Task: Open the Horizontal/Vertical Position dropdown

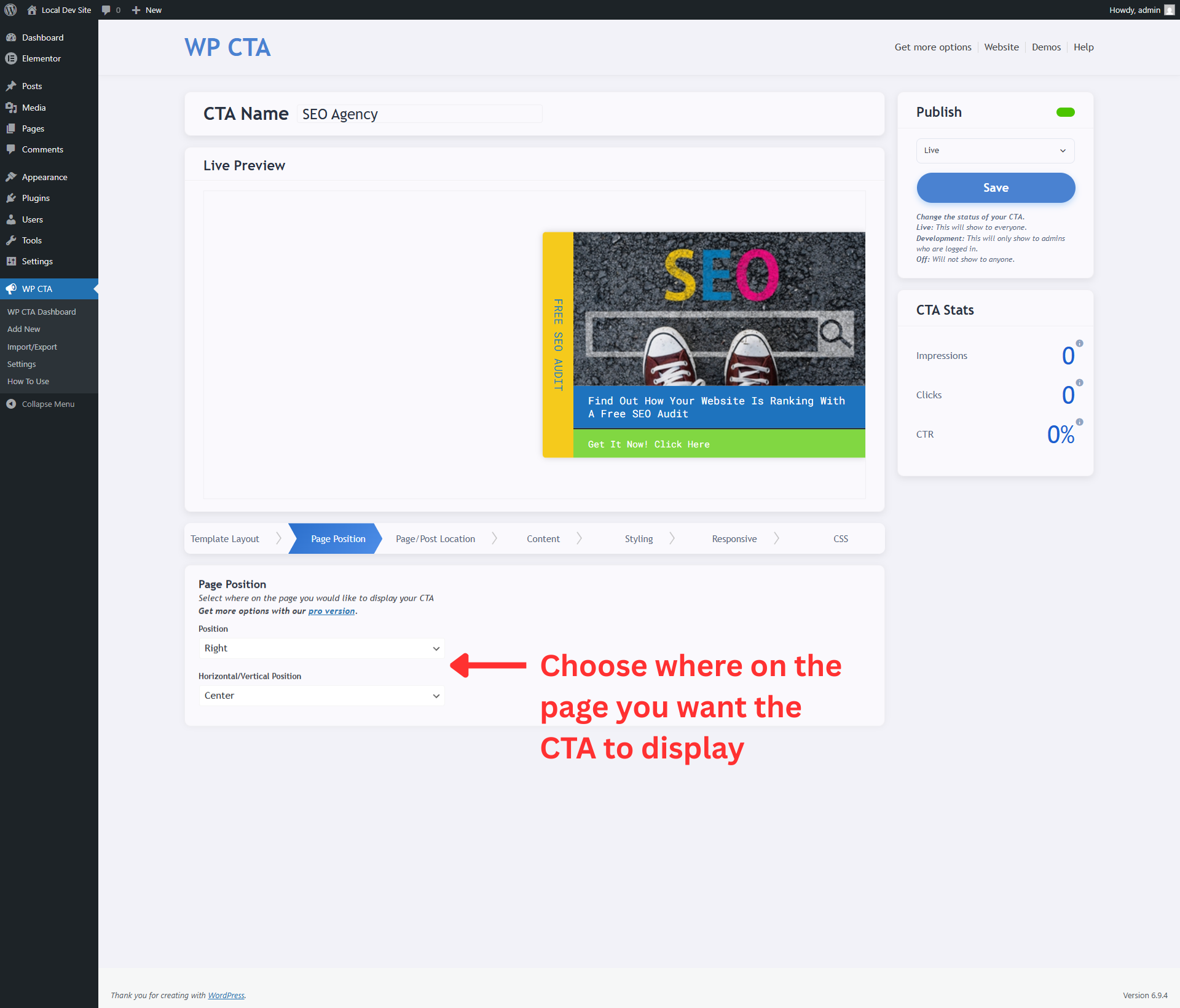Action: pyautogui.click(x=321, y=695)
